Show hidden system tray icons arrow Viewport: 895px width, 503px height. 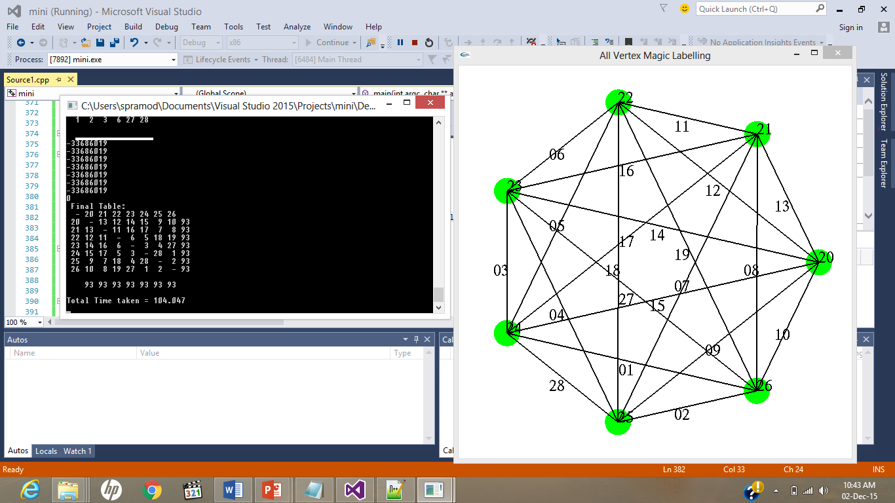click(x=776, y=490)
